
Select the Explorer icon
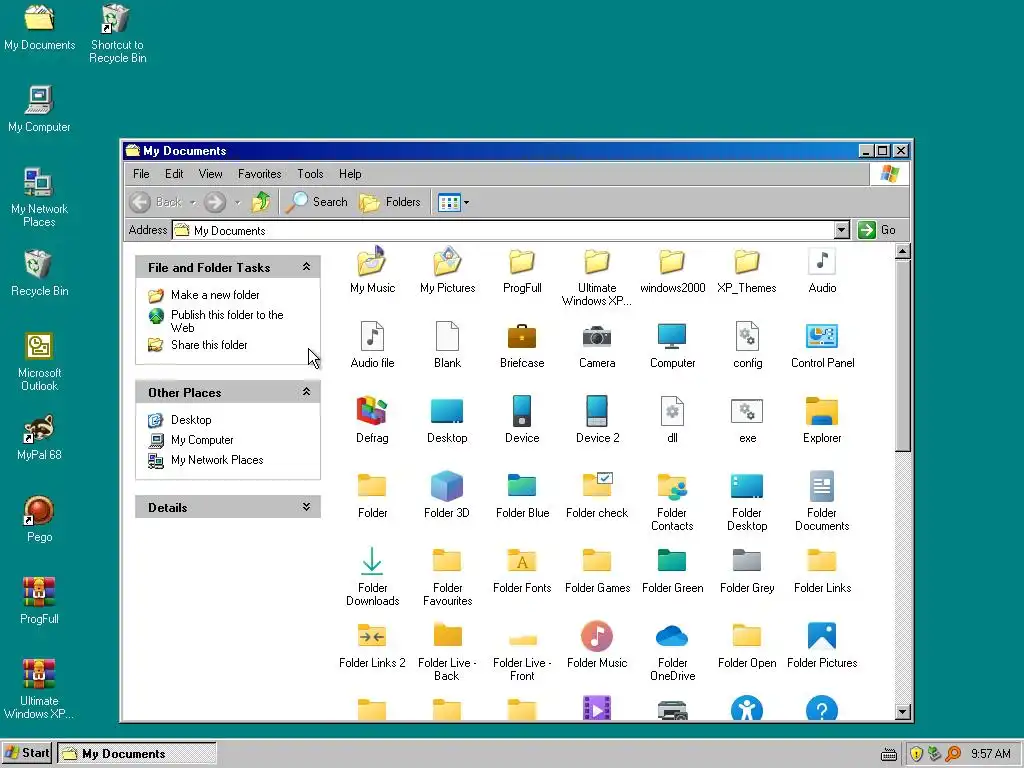(x=822, y=411)
